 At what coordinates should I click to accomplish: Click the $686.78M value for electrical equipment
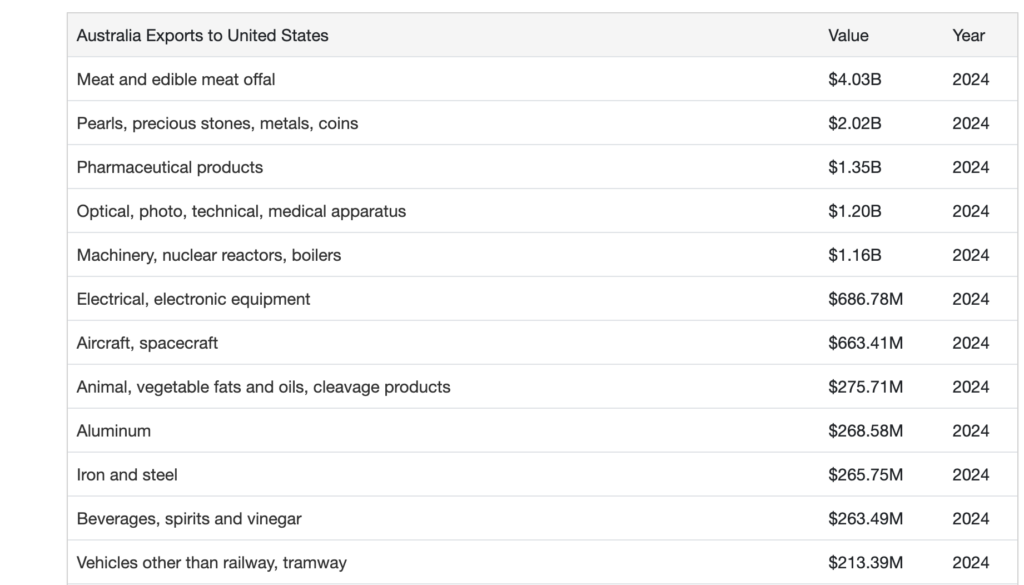(865, 299)
